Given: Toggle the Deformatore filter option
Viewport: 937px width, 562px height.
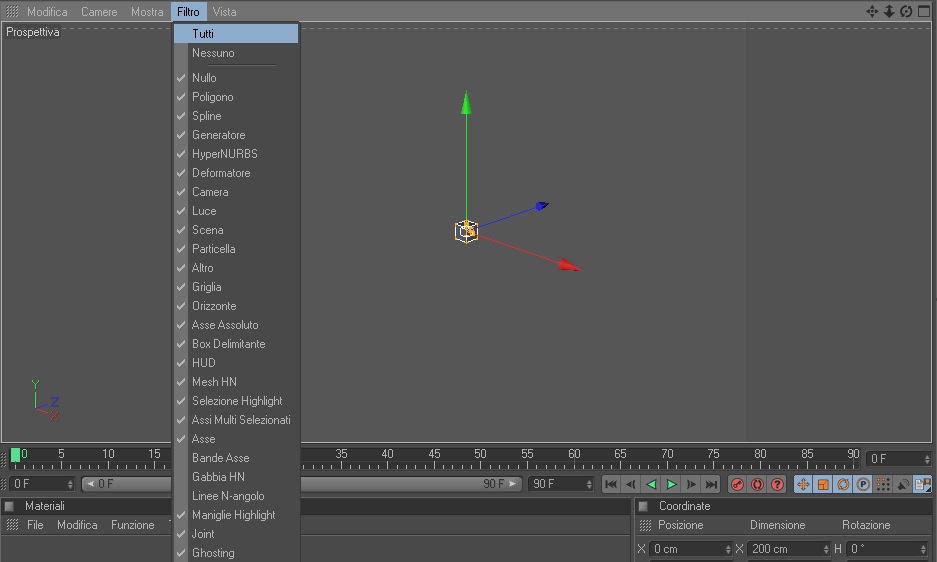Looking at the screenshot, I should [237, 173].
